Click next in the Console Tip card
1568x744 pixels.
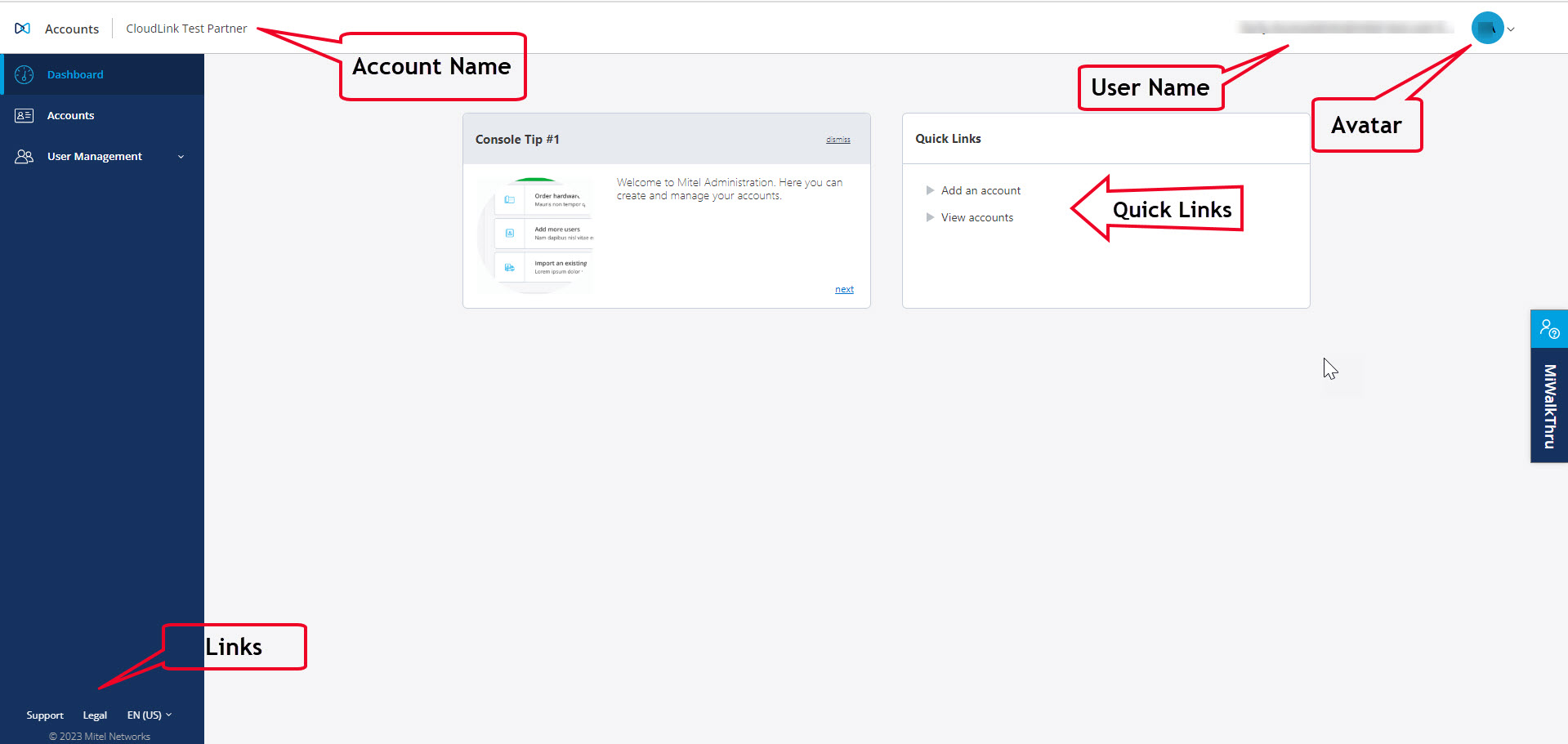click(x=843, y=288)
